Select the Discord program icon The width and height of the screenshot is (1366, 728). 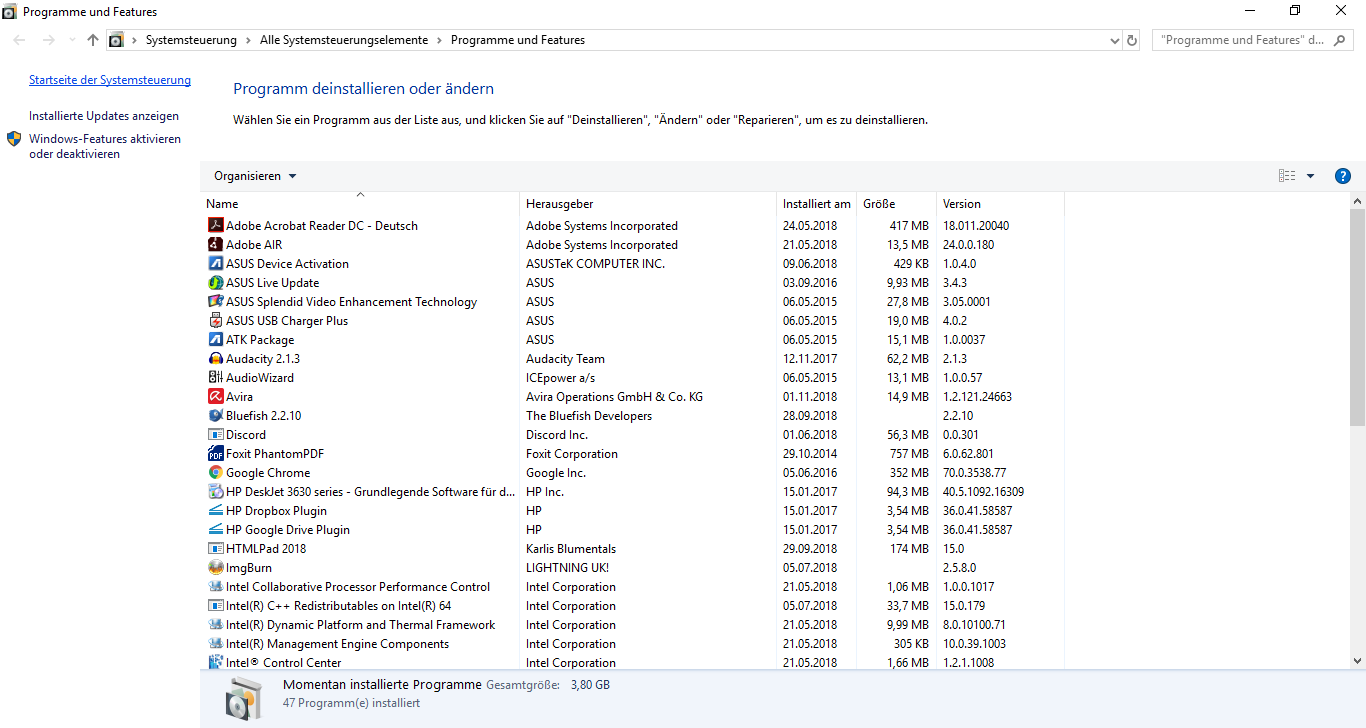[x=215, y=434]
